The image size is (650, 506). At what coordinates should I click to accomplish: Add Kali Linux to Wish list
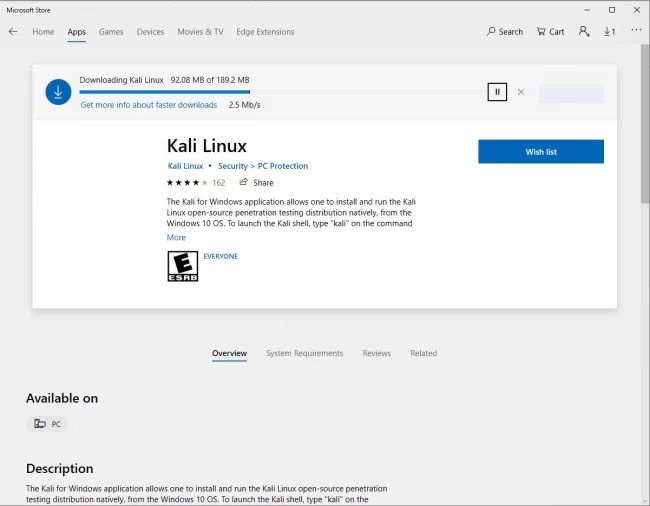click(541, 152)
